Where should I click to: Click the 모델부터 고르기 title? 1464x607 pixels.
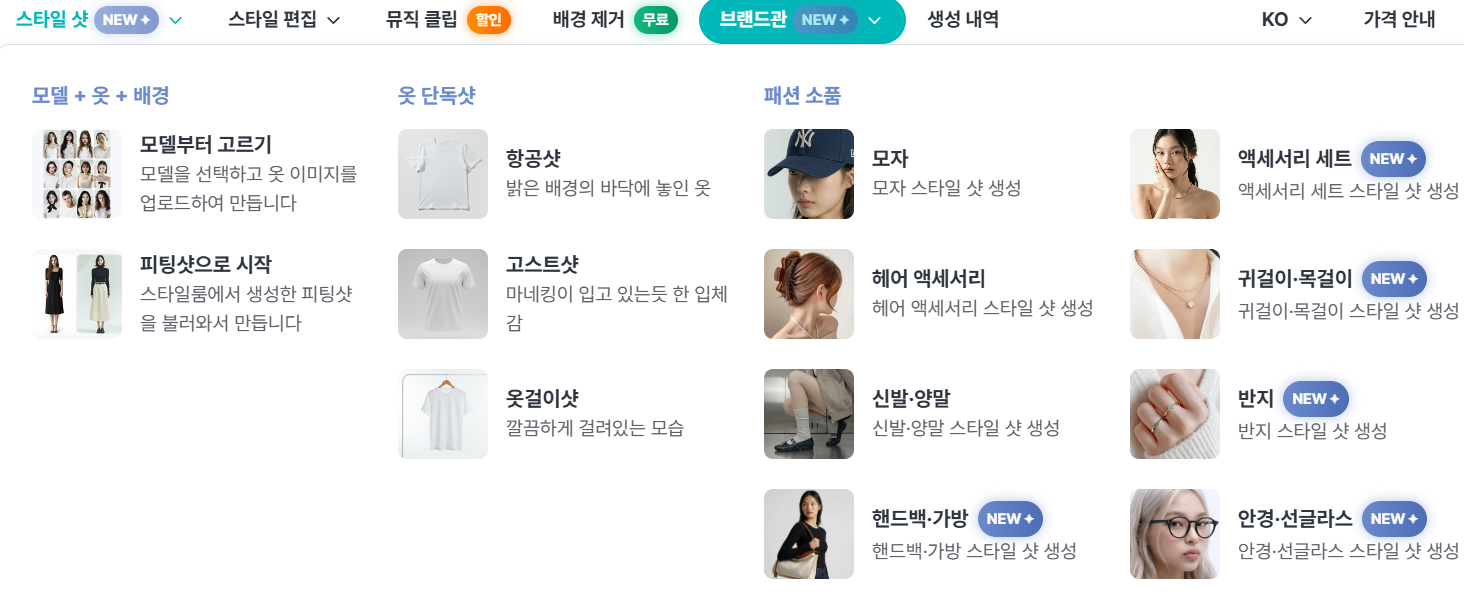point(206,144)
